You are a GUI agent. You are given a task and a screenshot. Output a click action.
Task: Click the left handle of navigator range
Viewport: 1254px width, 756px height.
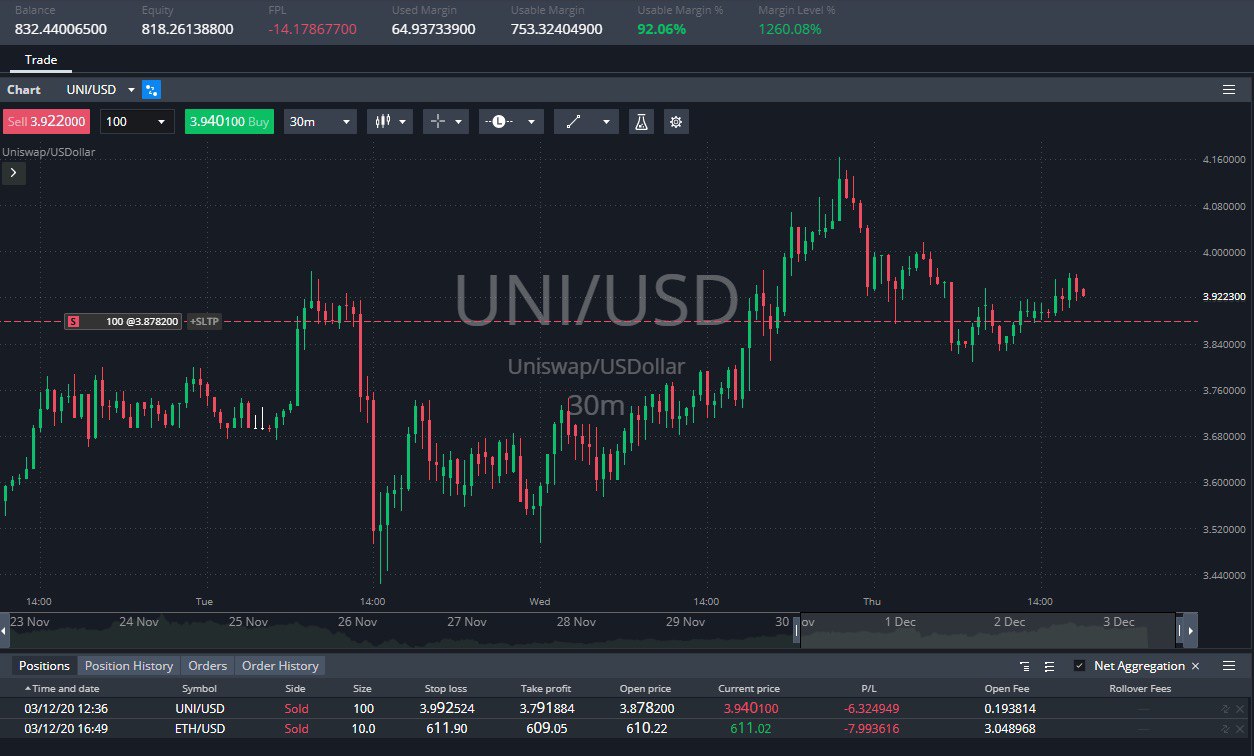pyautogui.click(x=797, y=631)
